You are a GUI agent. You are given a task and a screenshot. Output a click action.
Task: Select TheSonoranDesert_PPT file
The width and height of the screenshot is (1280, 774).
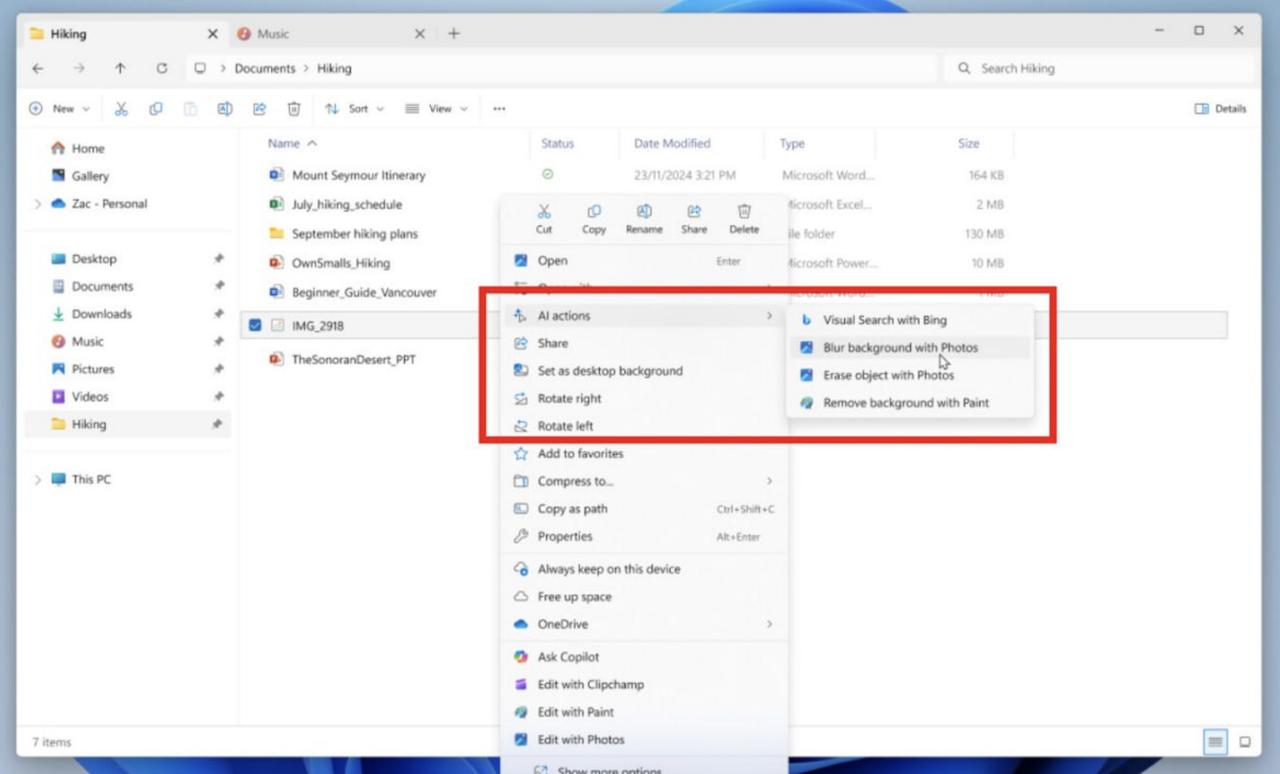pos(353,360)
